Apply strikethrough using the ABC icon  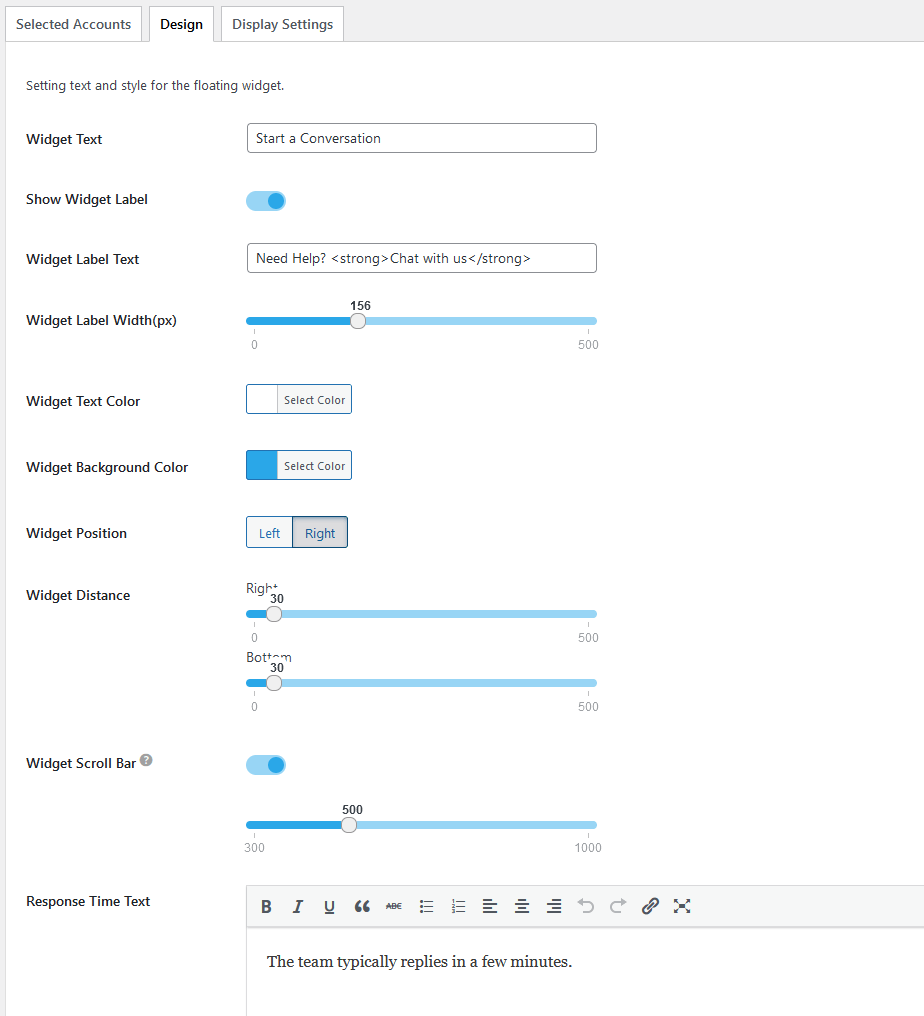pos(393,906)
